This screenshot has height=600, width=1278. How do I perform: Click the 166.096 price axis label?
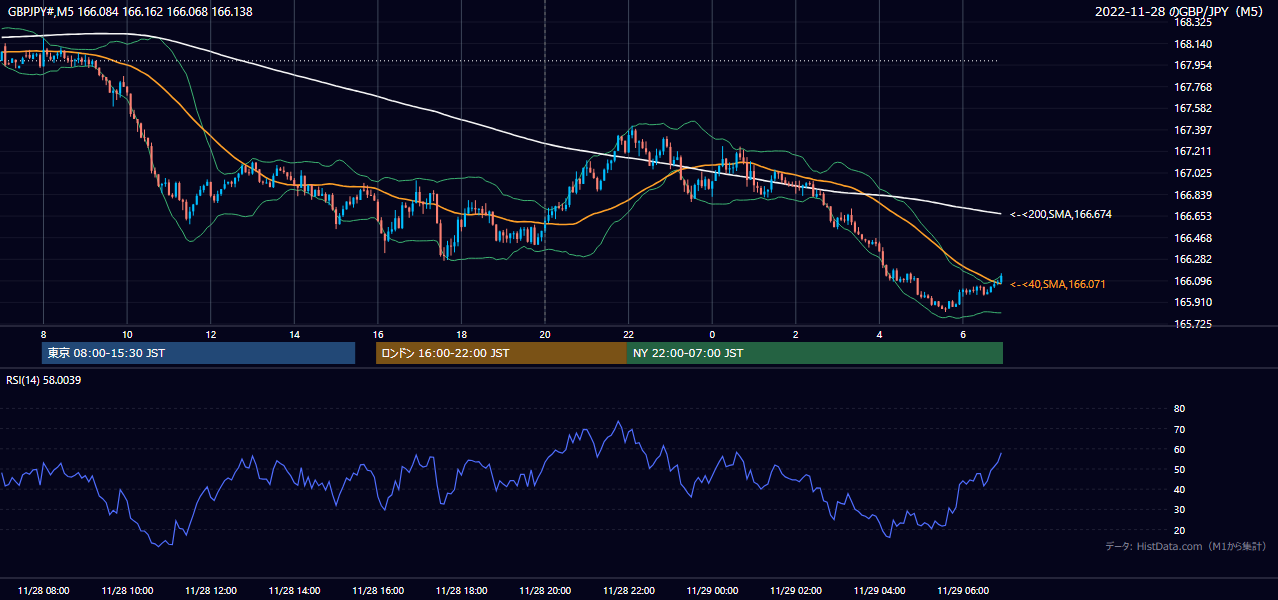coord(1192,281)
